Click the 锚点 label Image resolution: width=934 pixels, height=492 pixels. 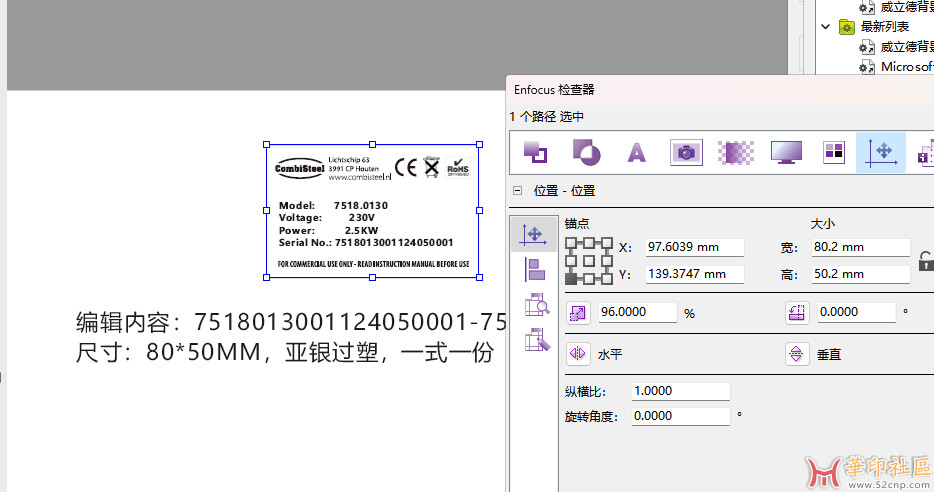[x=577, y=224]
